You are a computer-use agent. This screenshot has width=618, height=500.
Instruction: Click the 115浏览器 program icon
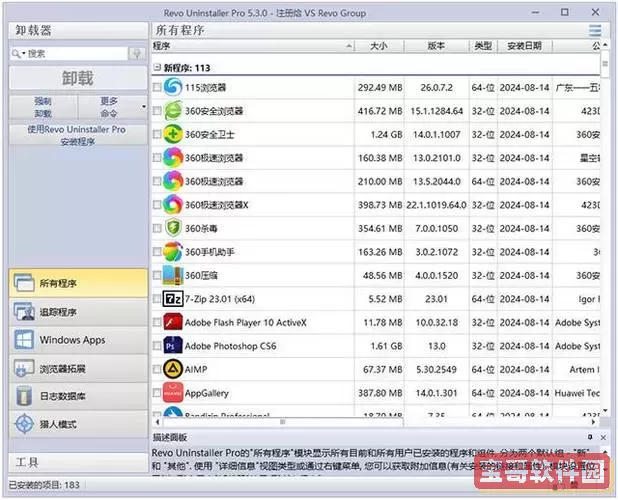pyautogui.click(x=173, y=87)
